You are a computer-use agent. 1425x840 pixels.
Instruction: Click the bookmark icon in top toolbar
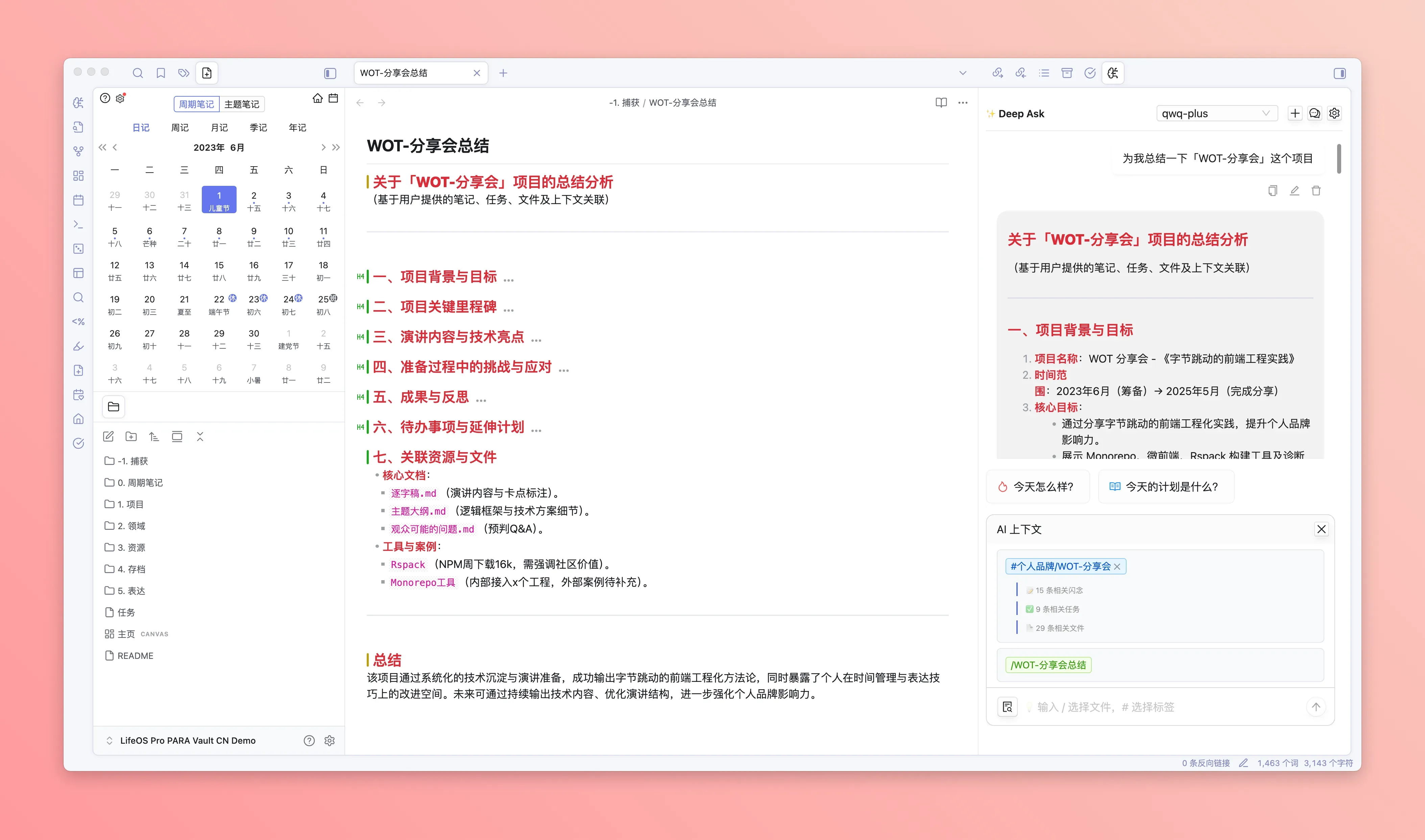(161, 73)
